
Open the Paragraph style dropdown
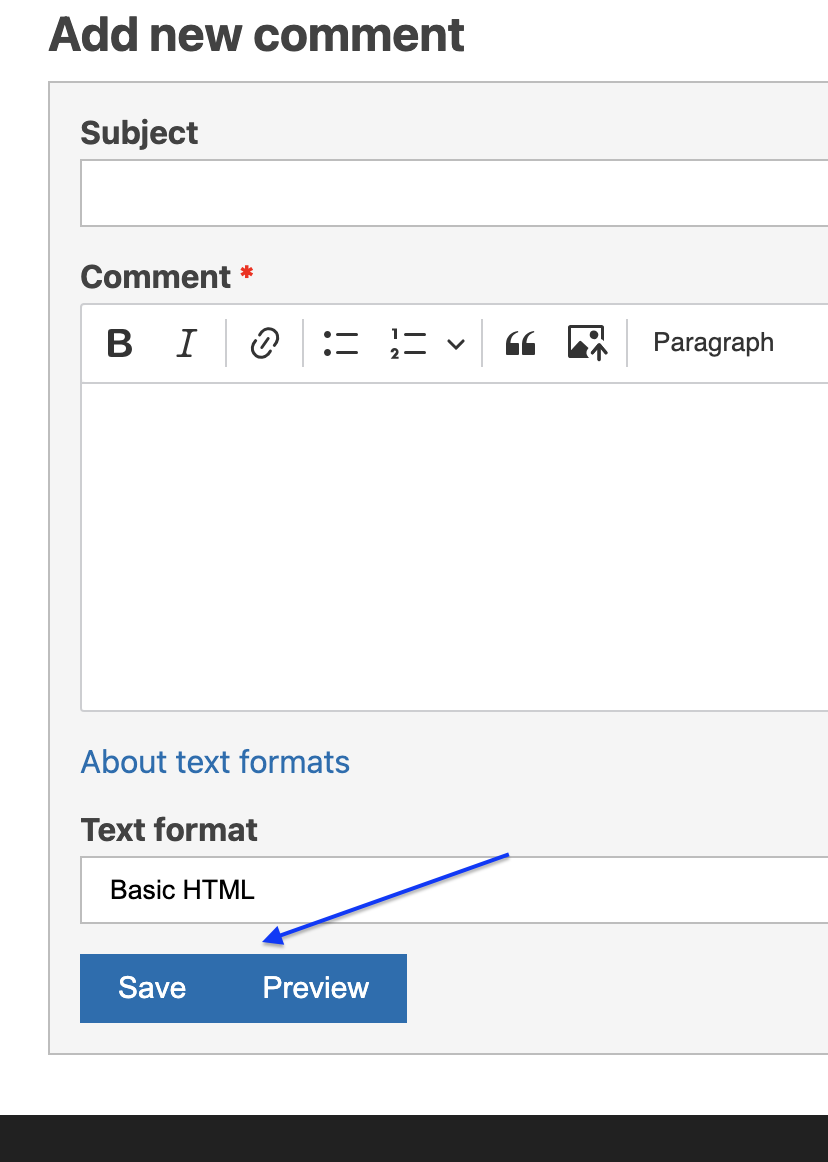pyautogui.click(x=713, y=343)
